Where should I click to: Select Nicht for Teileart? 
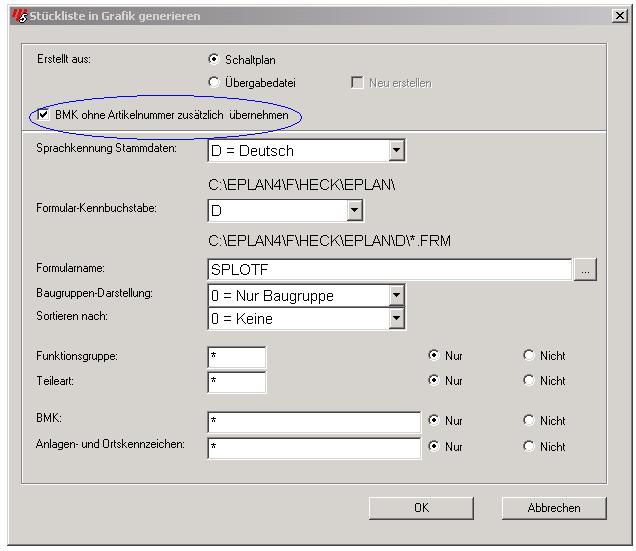pos(529,380)
